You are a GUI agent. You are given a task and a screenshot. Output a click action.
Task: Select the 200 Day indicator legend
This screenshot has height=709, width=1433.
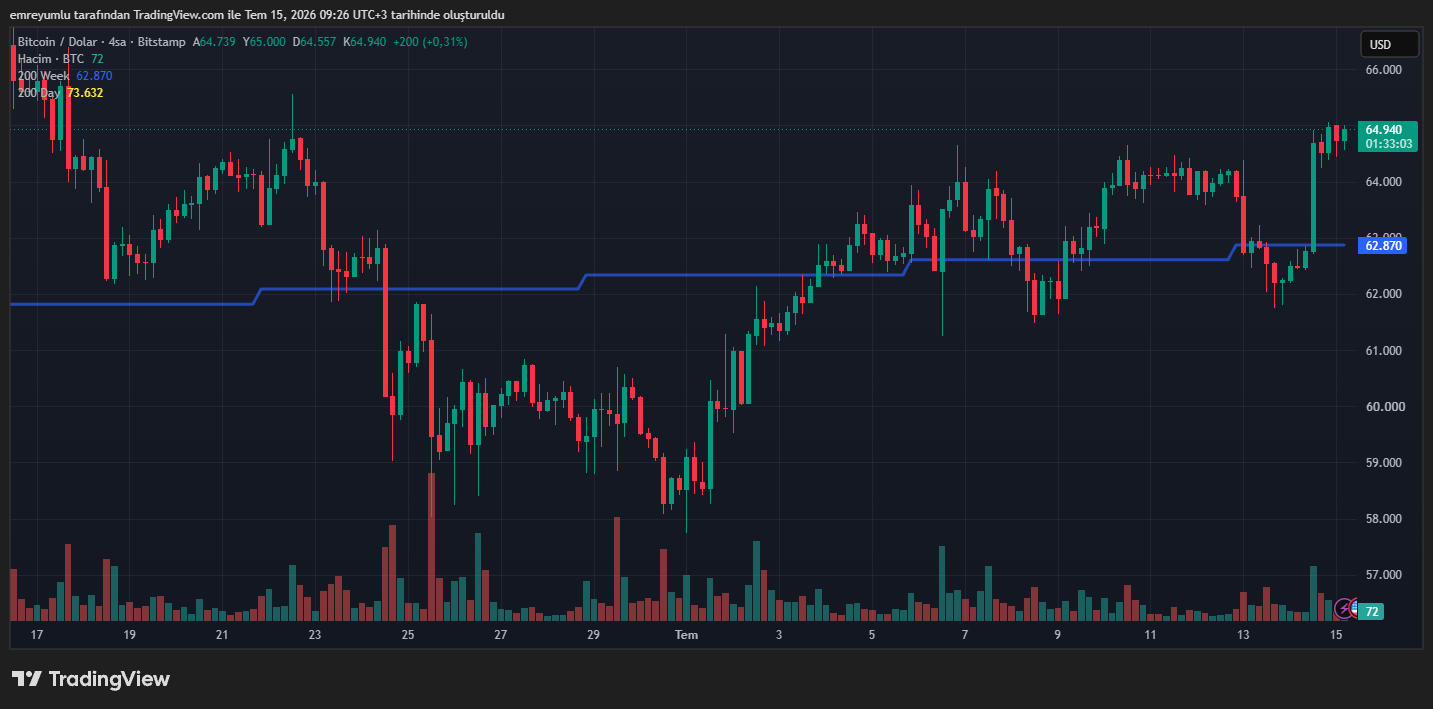pos(39,93)
